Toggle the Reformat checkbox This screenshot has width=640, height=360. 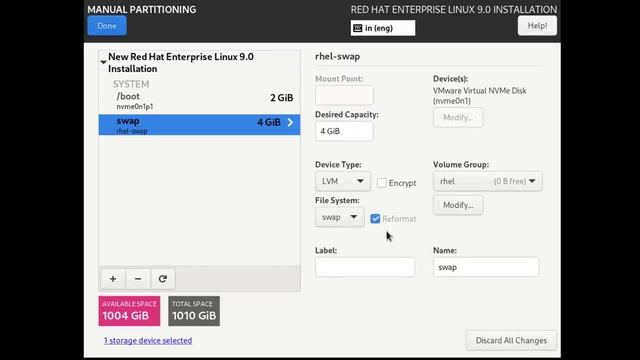(x=375, y=219)
